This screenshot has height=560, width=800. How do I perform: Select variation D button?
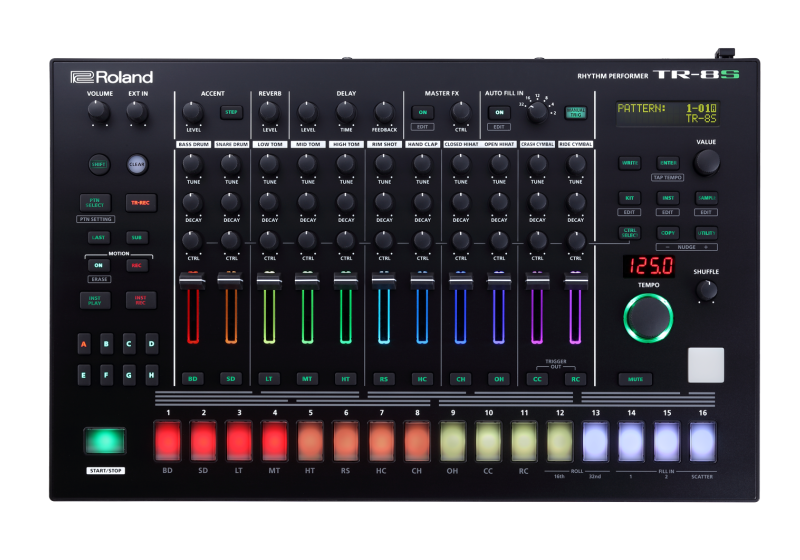point(152,344)
